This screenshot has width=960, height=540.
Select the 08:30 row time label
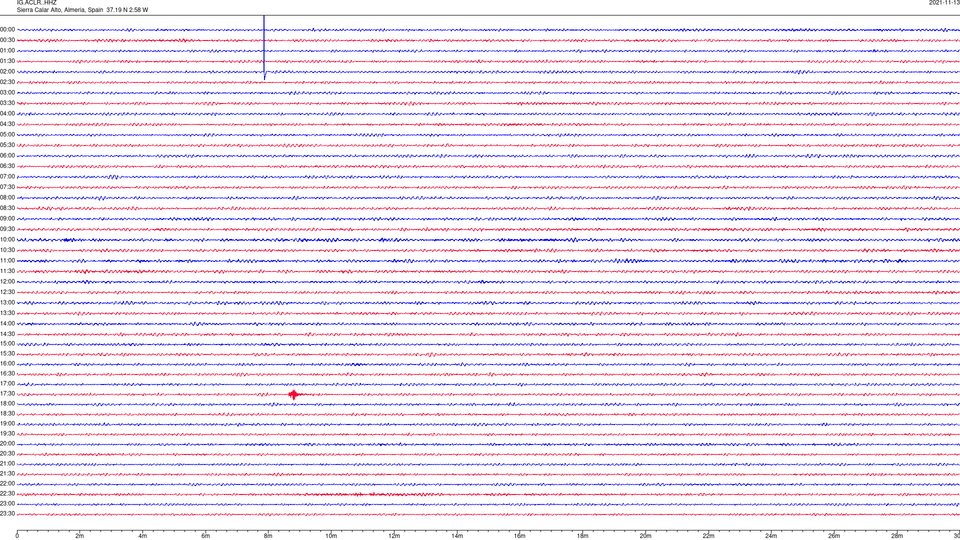7,208
